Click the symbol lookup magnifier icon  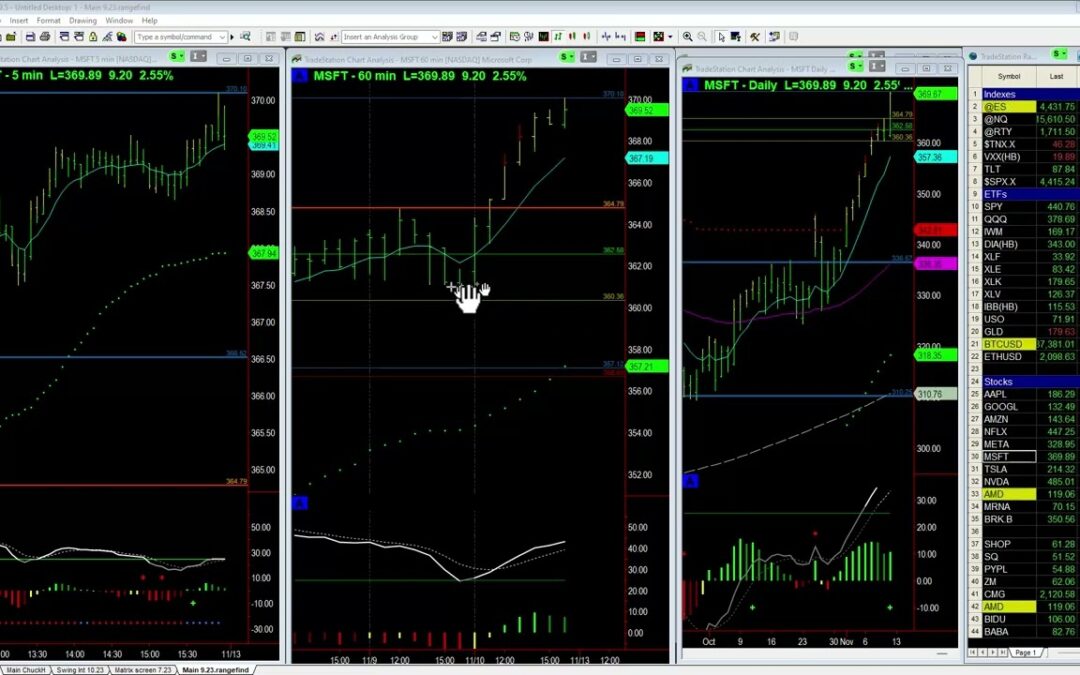pyautogui.click(x=245, y=37)
